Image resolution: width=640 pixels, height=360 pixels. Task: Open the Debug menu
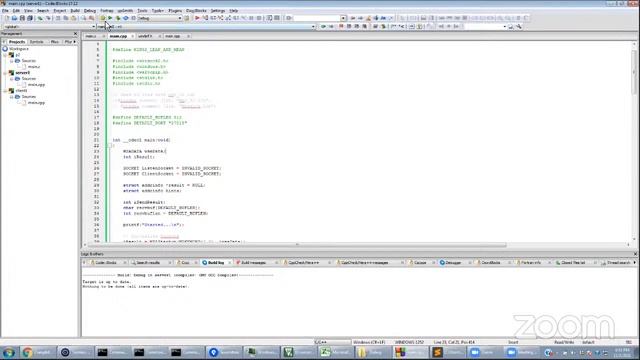click(90, 11)
